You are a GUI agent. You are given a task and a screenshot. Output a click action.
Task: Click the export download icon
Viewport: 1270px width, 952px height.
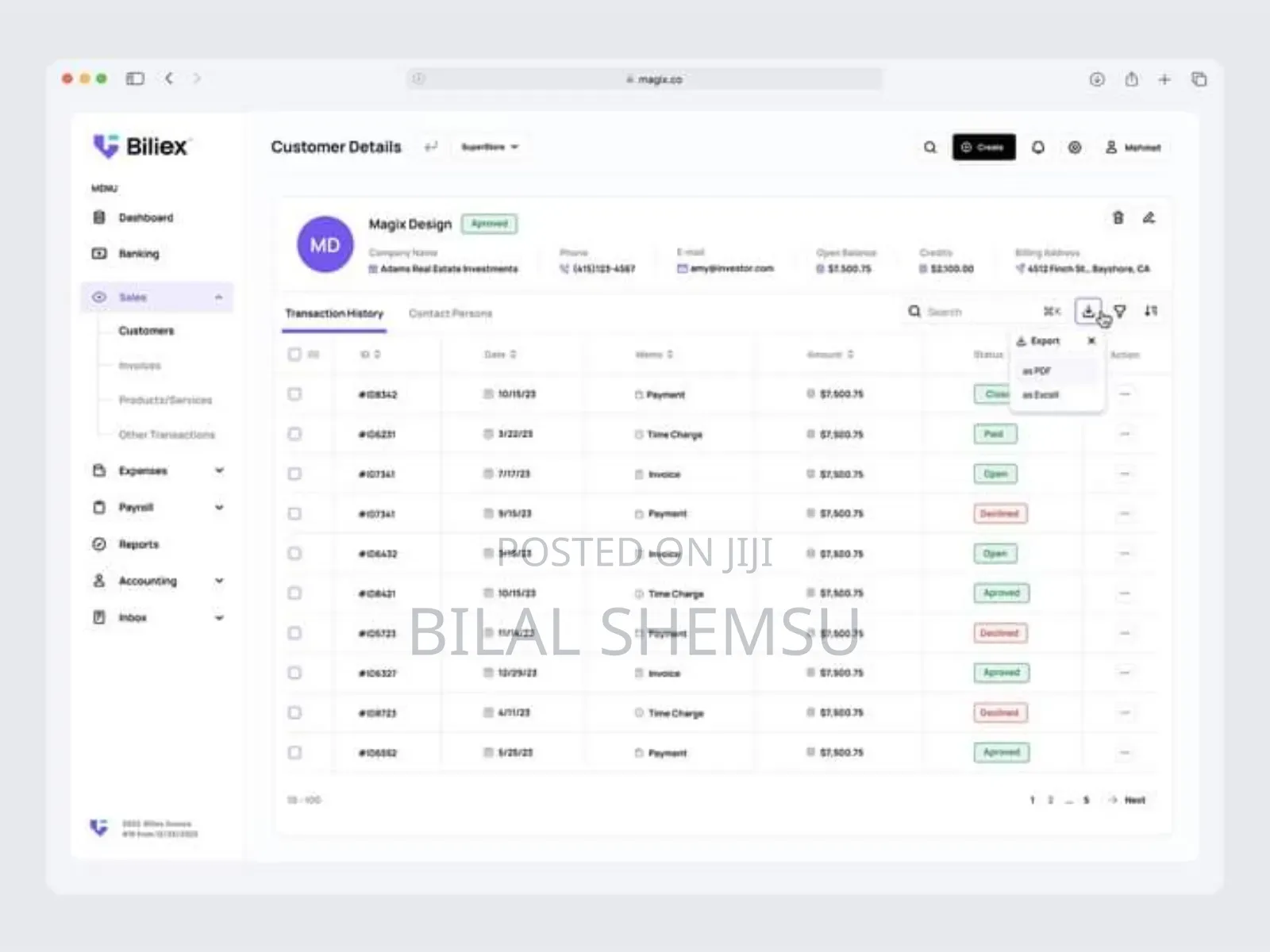[x=1088, y=311]
